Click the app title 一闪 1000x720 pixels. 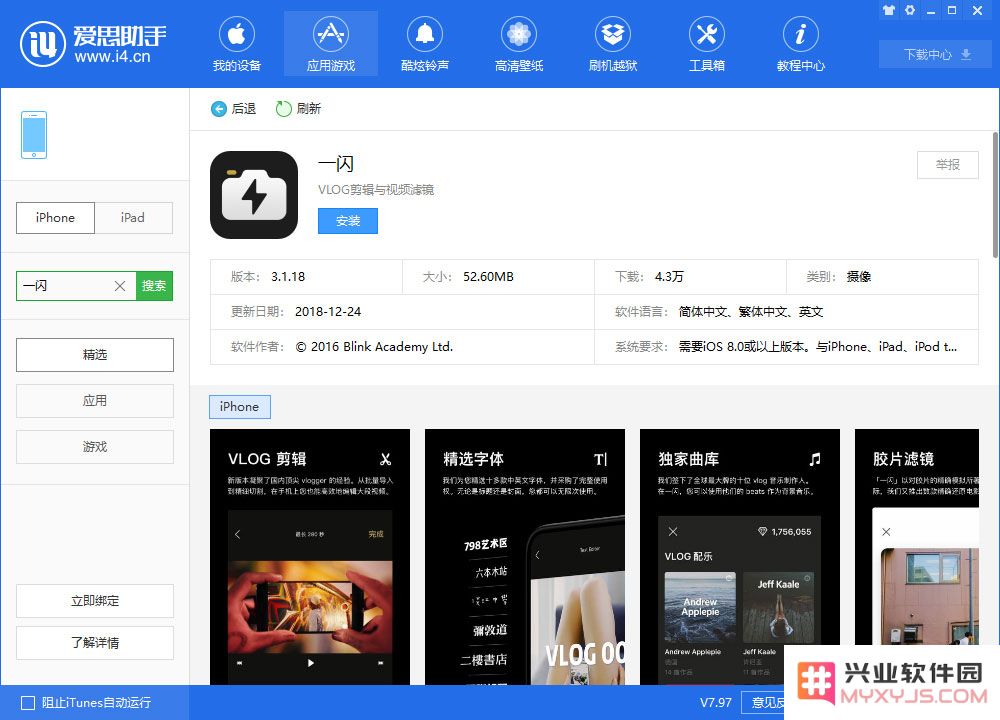(x=336, y=164)
